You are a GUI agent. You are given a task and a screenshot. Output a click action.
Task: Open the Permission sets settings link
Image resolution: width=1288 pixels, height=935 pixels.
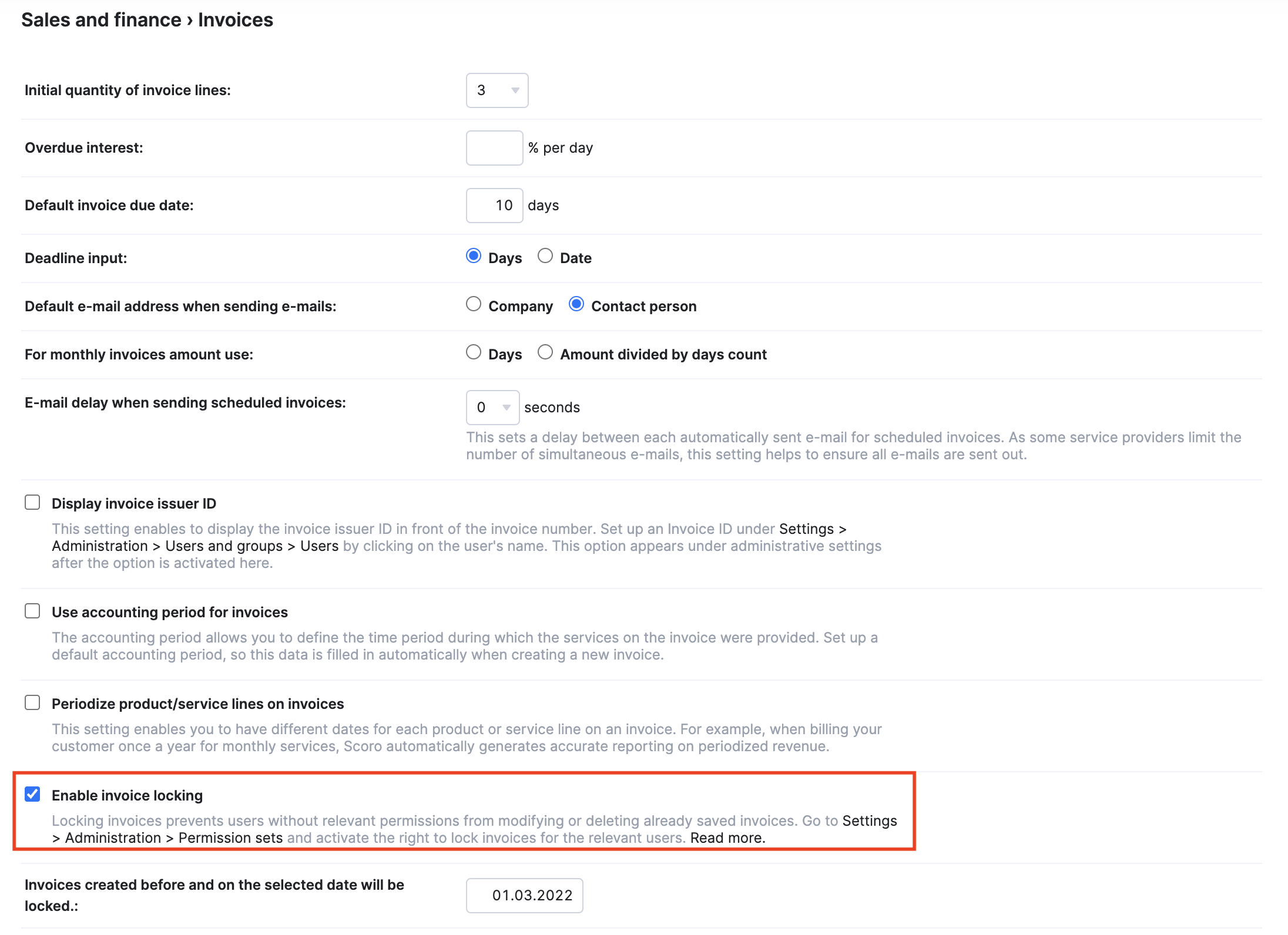(x=230, y=838)
